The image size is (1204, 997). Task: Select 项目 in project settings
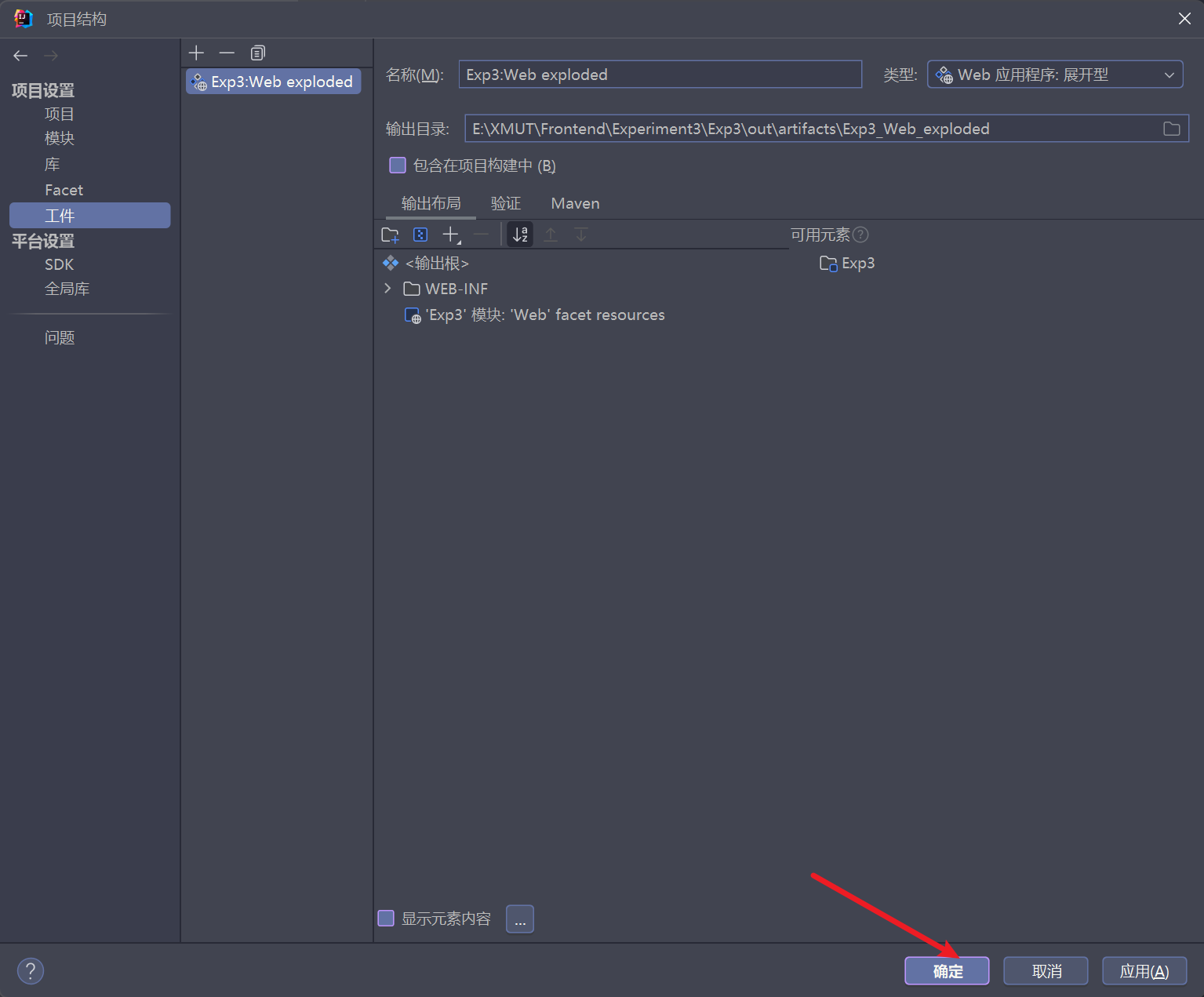(x=60, y=114)
